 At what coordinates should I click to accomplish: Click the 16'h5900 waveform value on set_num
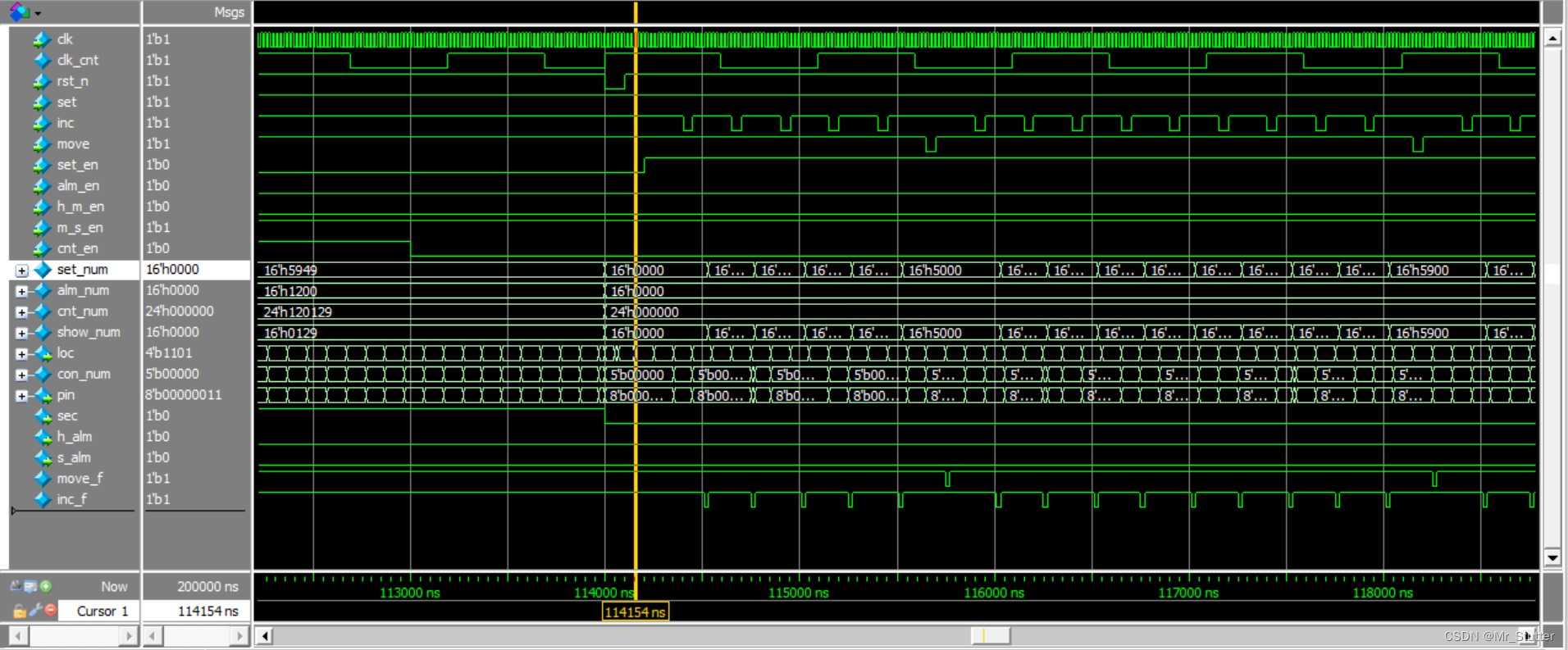pyautogui.click(x=1422, y=270)
